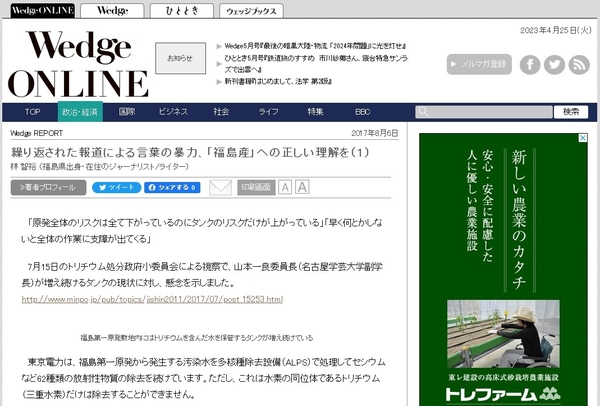Click the email envelope share icon
Screen dimensions: 600x406
220,188
